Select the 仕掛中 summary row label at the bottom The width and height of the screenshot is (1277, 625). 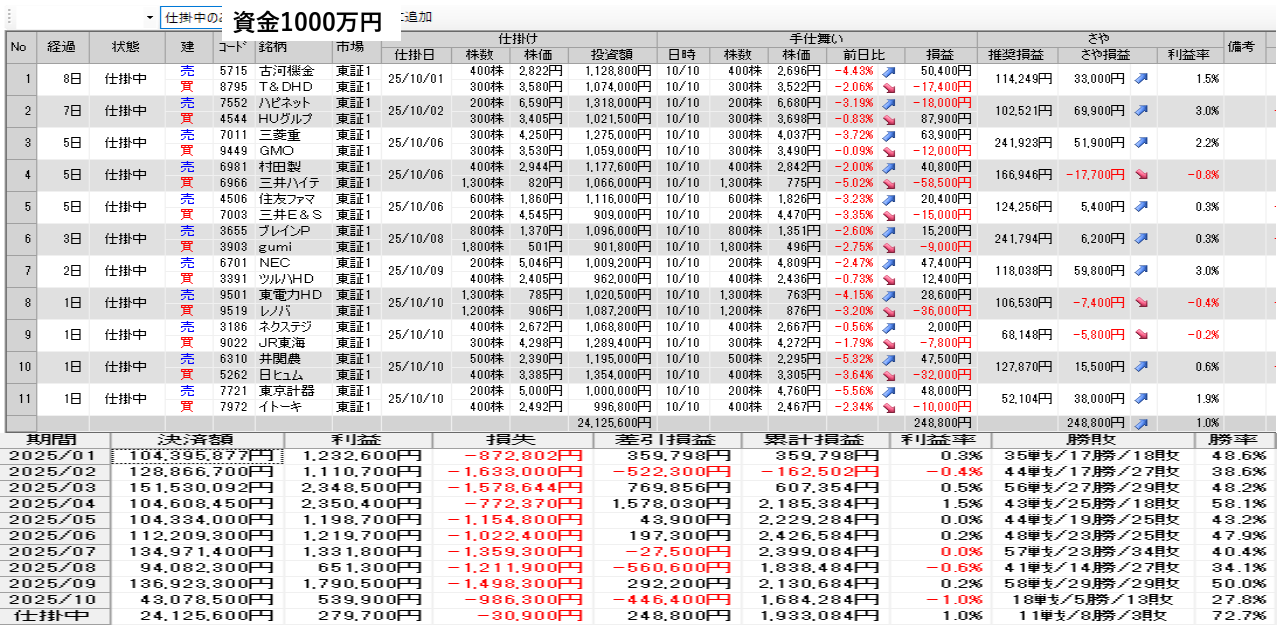point(55,617)
